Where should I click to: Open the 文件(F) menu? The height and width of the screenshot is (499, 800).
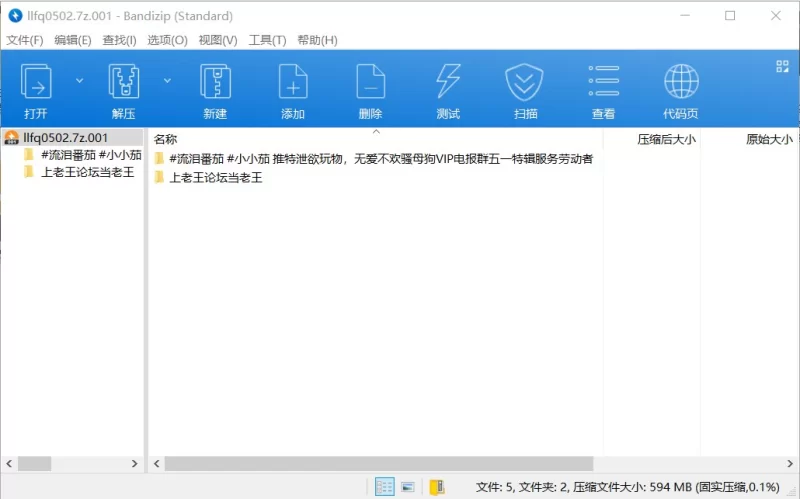coord(24,40)
